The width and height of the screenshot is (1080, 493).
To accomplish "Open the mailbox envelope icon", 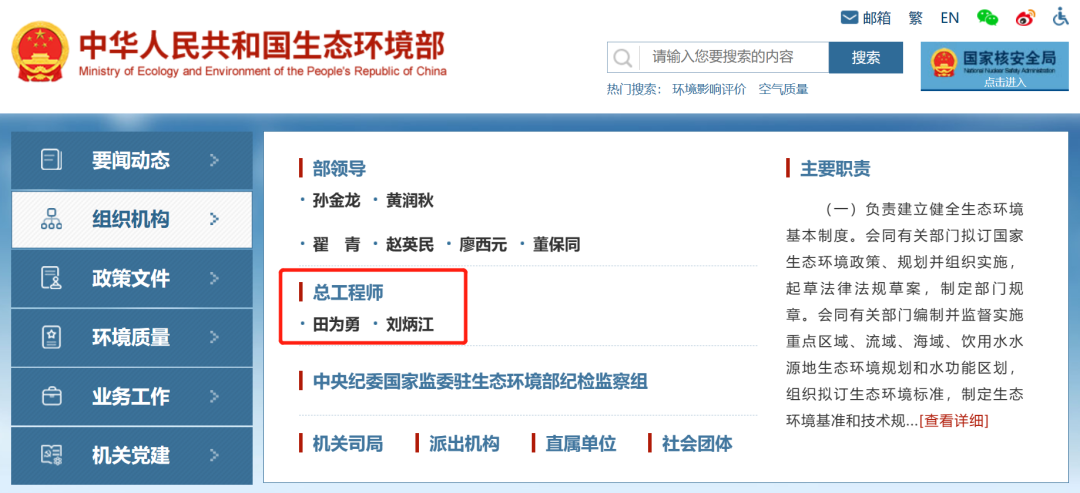I will 850,17.
